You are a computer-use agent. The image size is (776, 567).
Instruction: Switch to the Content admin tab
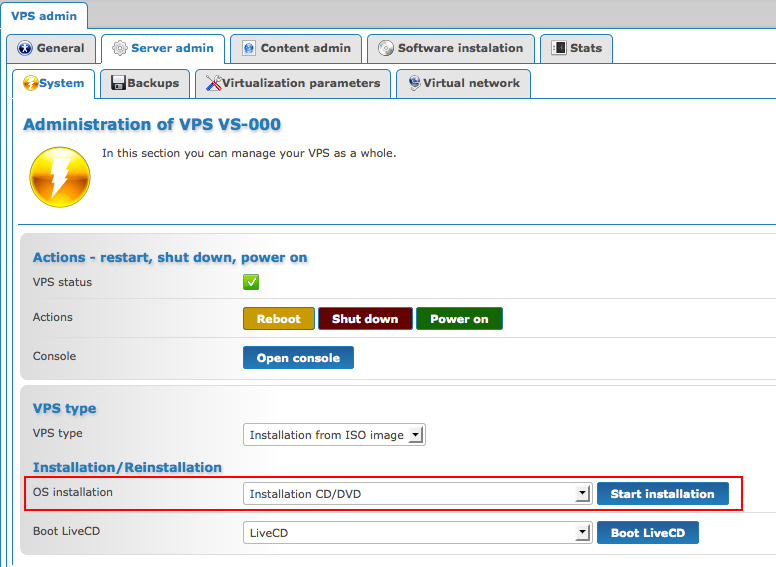coord(296,48)
